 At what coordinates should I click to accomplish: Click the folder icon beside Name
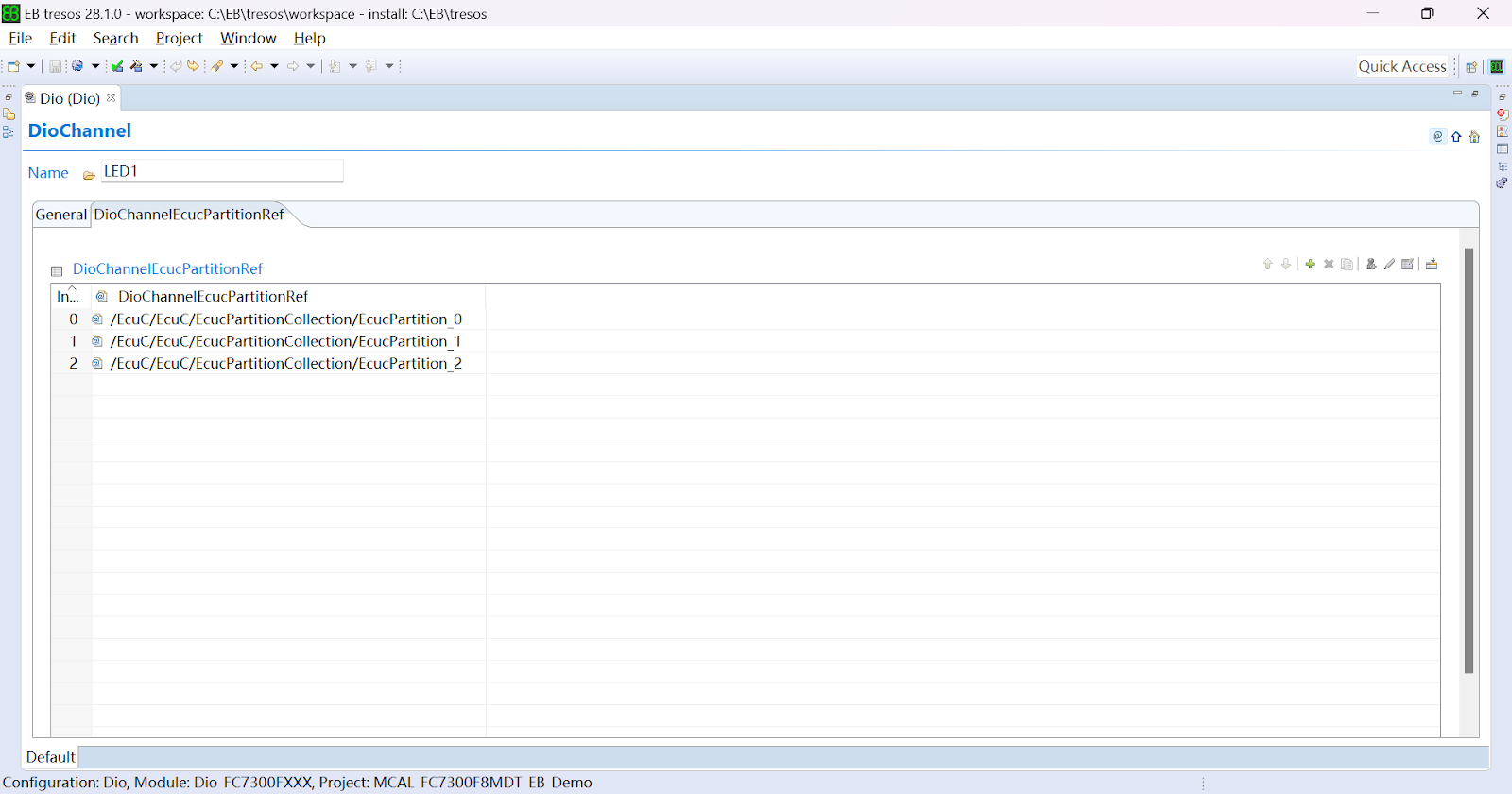89,175
